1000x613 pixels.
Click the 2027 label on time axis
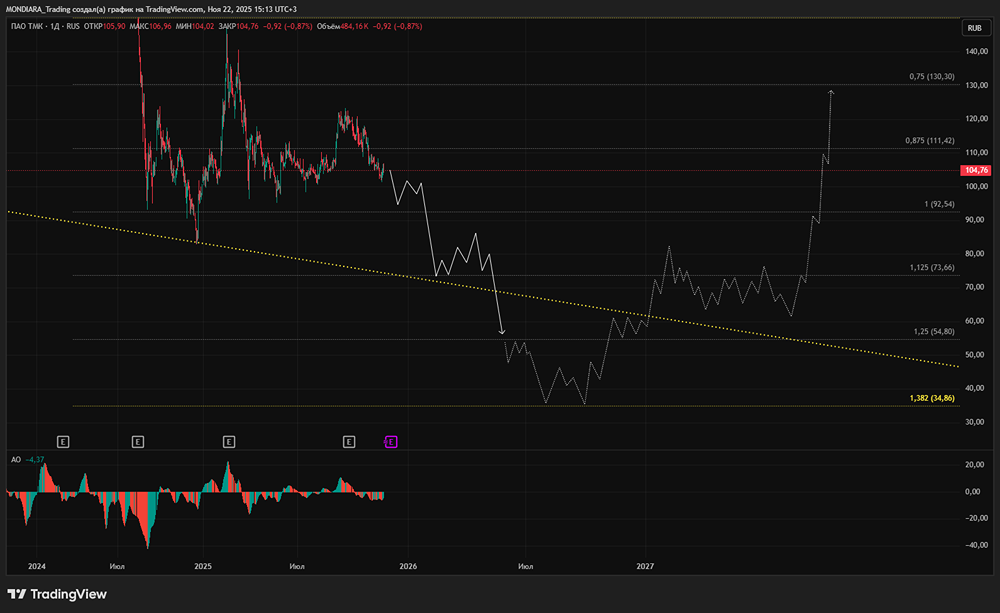tap(645, 566)
